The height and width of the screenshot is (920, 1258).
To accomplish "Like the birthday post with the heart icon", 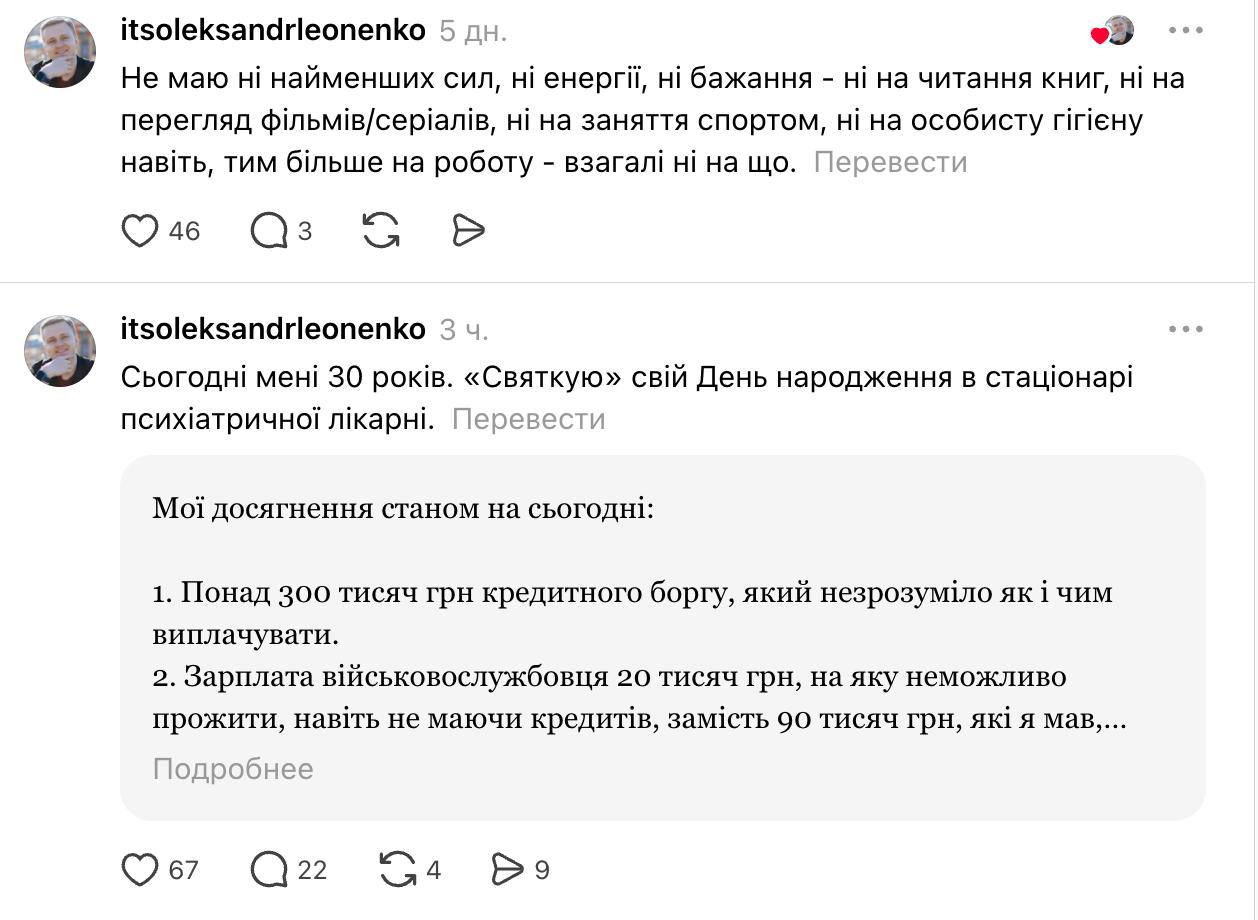I will tap(140, 870).
